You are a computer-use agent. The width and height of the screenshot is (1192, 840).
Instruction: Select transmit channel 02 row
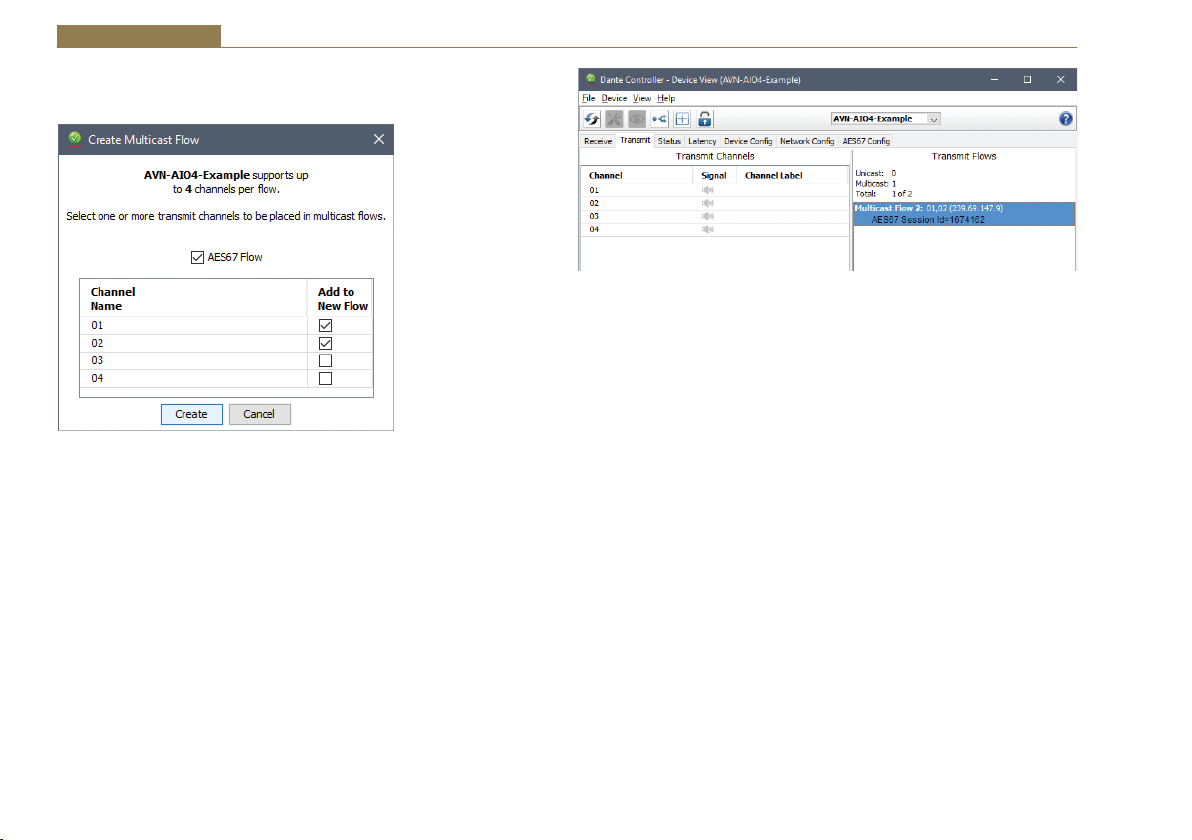pyautogui.click(x=715, y=203)
